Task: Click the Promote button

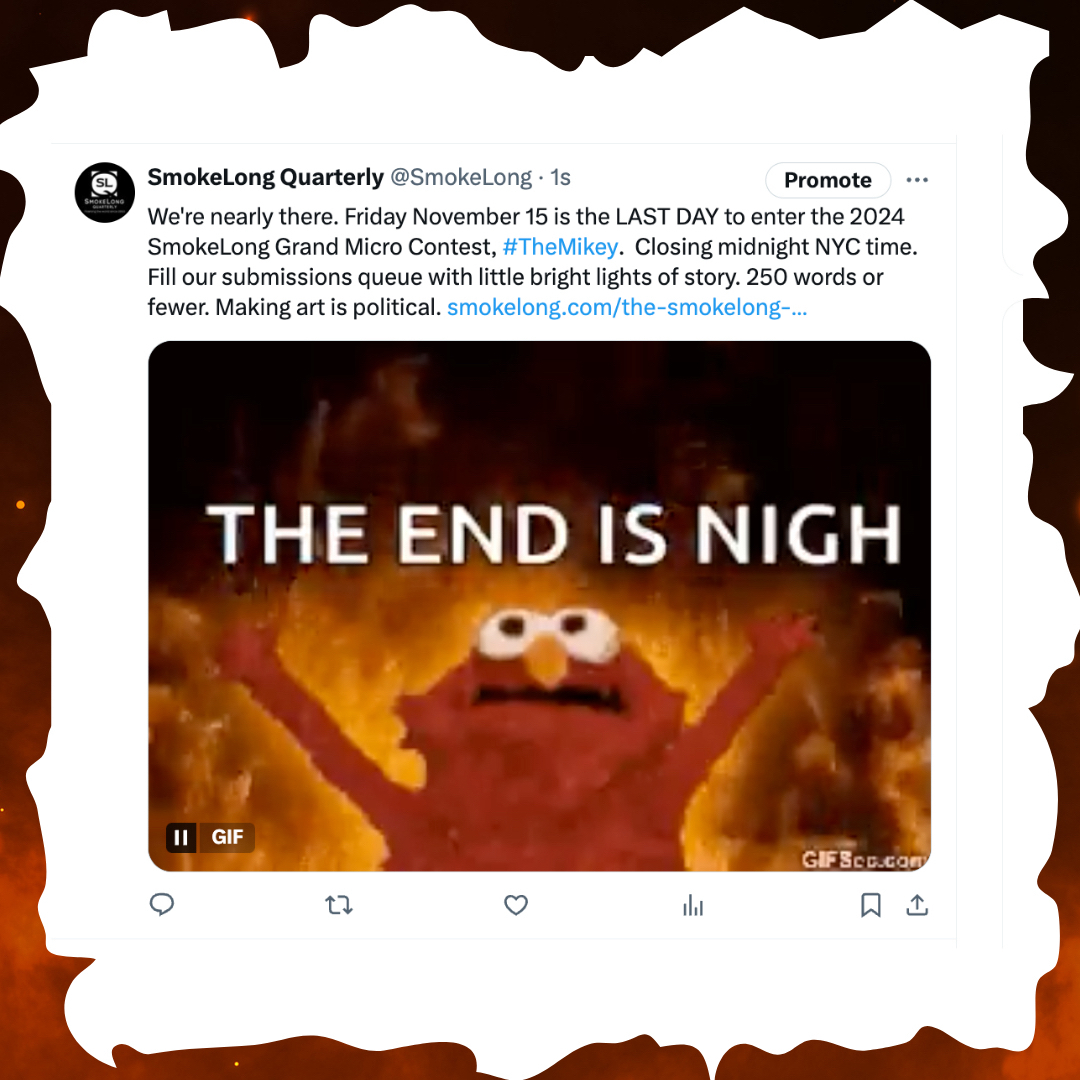Action: coord(828,180)
